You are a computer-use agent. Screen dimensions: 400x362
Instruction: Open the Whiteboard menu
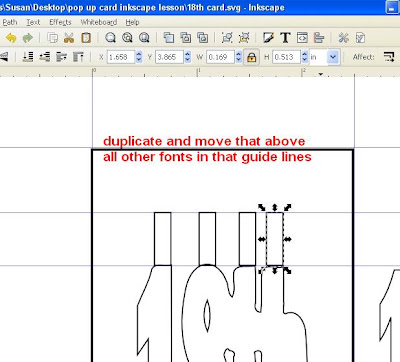(99, 22)
